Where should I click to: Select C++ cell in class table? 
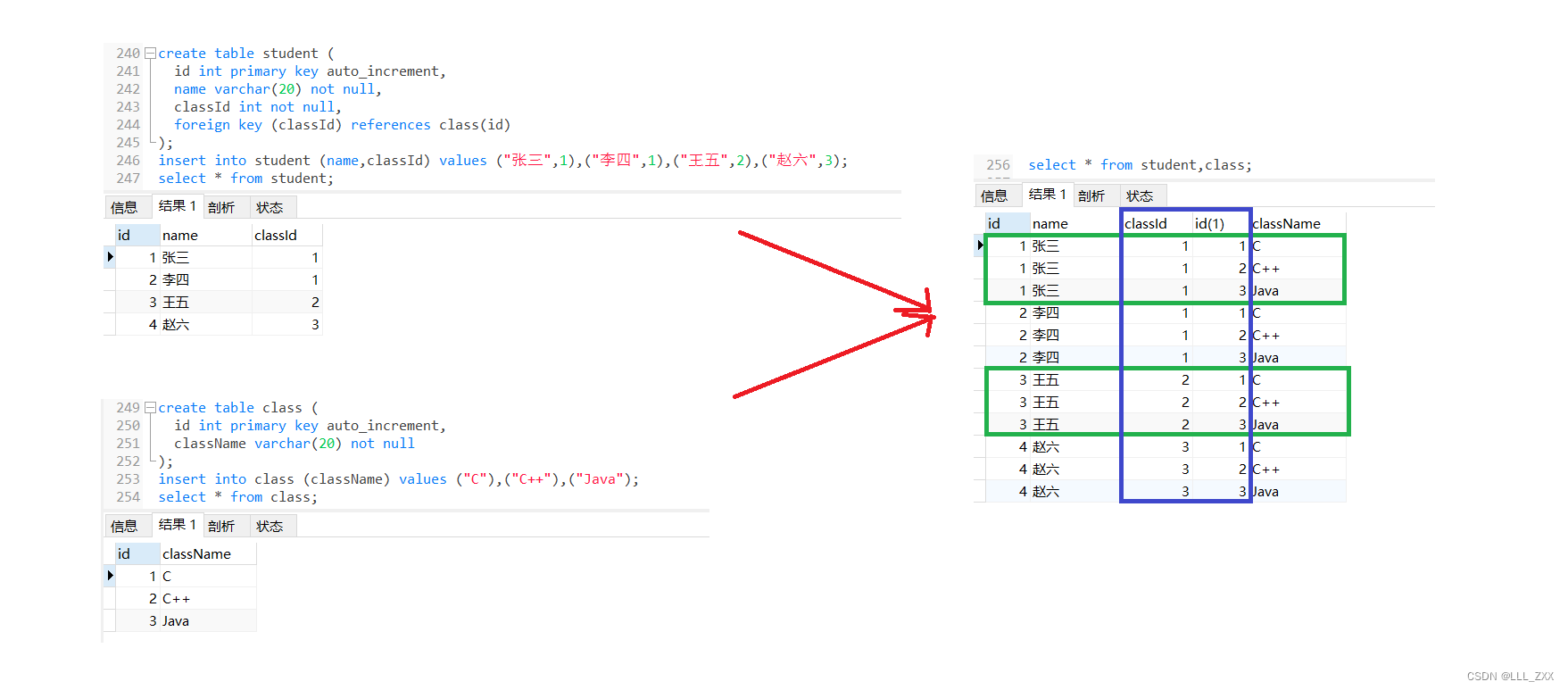pyautogui.click(x=208, y=598)
